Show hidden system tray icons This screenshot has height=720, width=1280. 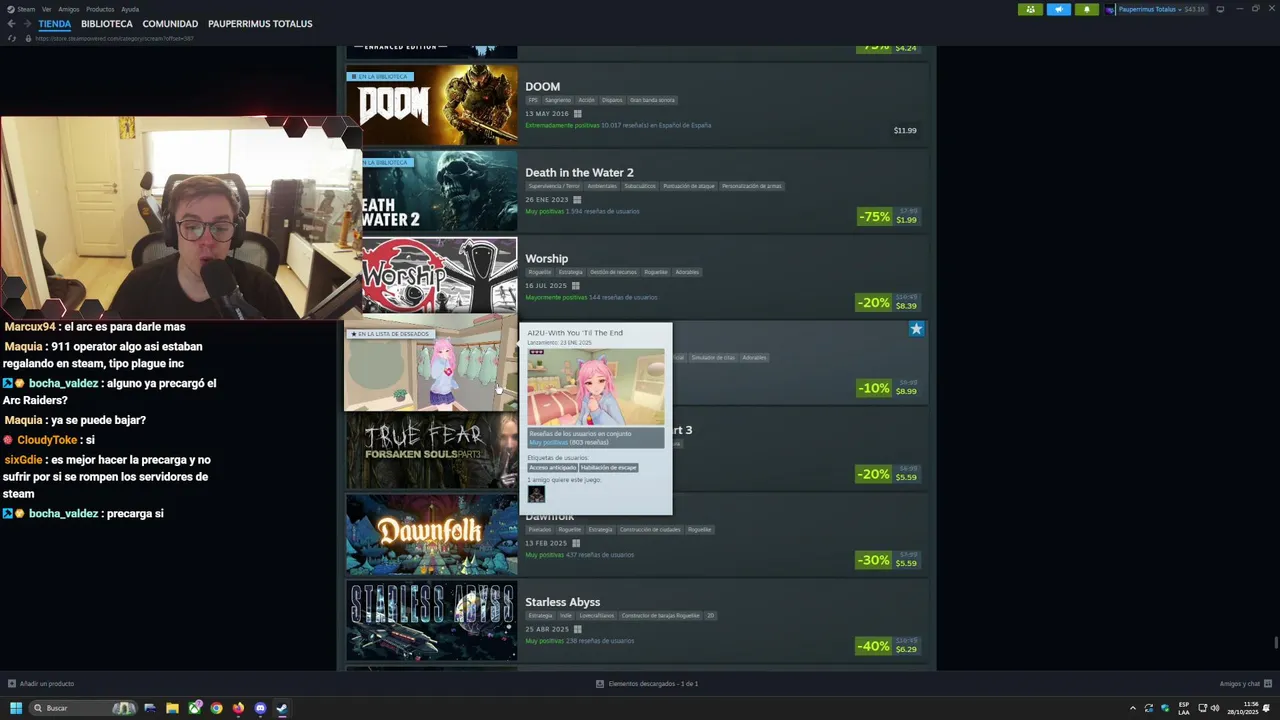(x=1133, y=708)
